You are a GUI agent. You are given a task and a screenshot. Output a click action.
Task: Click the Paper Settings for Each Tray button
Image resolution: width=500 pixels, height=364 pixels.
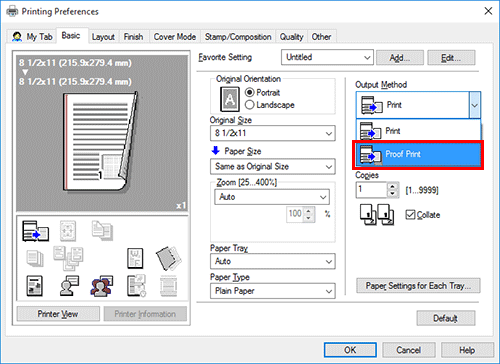(418, 286)
